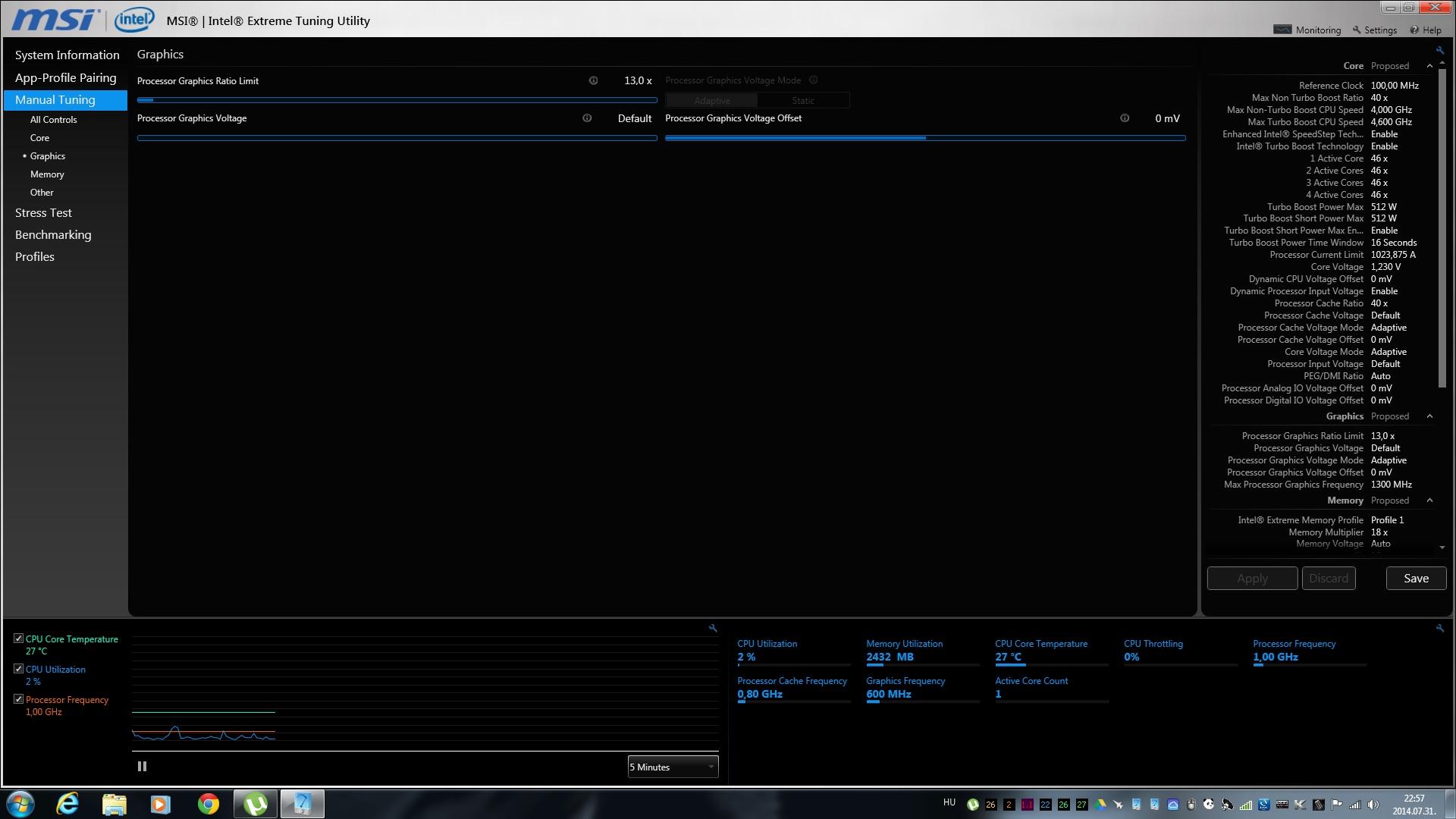The height and width of the screenshot is (819, 1456).
Task: Pause the monitoring graph
Action: click(x=142, y=767)
